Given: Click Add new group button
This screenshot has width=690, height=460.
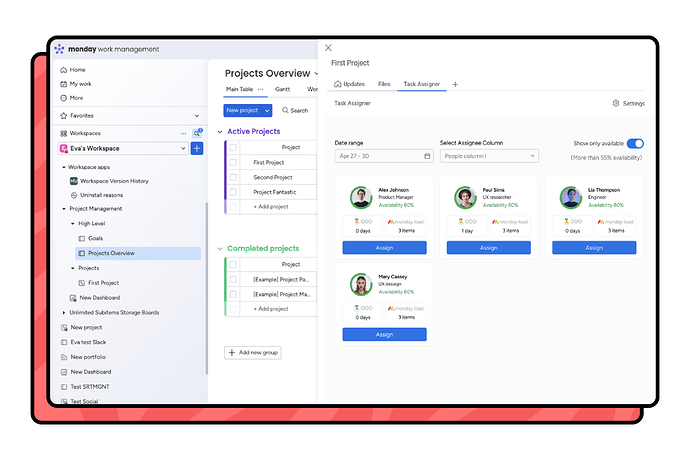Looking at the screenshot, I should click(x=253, y=353).
